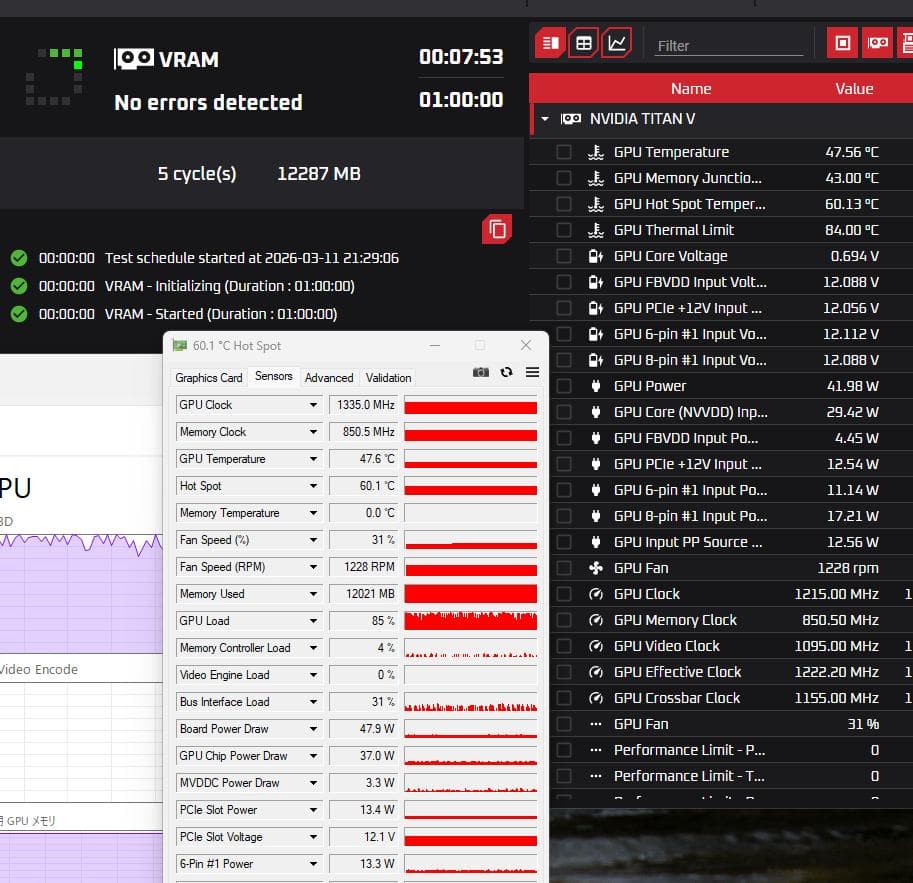Click the GPU-Z refresh icon
Image resolution: width=913 pixels, height=883 pixels.
tap(506, 372)
